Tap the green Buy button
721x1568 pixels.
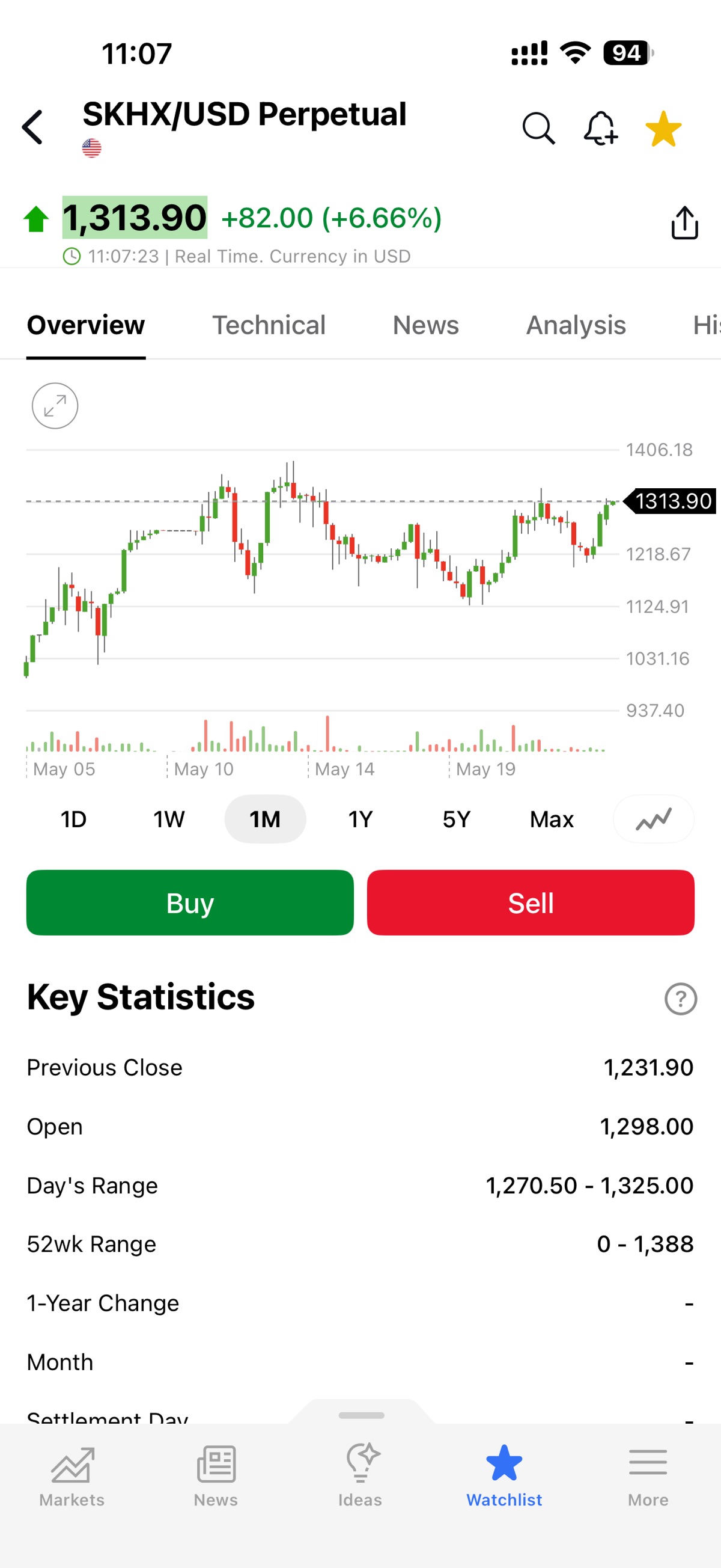tap(190, 902)
